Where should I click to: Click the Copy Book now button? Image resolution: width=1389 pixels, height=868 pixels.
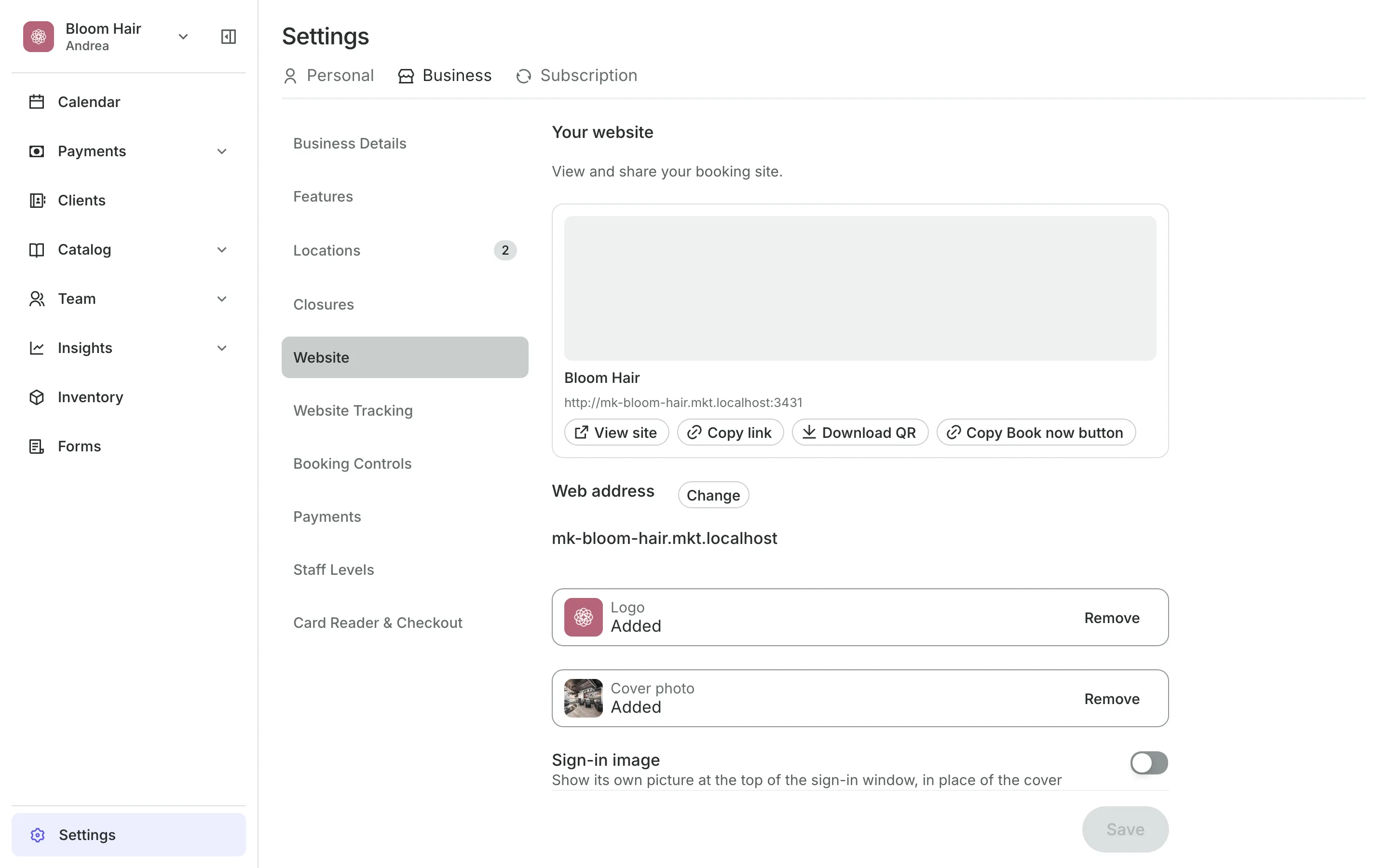(x=1036, y=432)
